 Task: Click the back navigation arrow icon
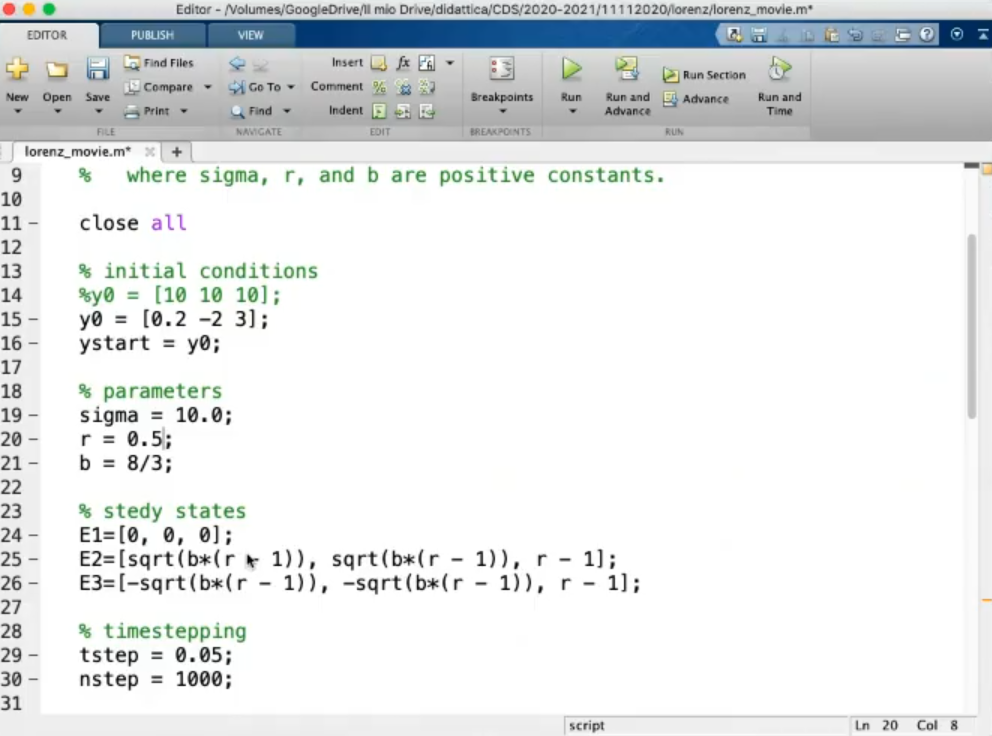pos(237,62)
